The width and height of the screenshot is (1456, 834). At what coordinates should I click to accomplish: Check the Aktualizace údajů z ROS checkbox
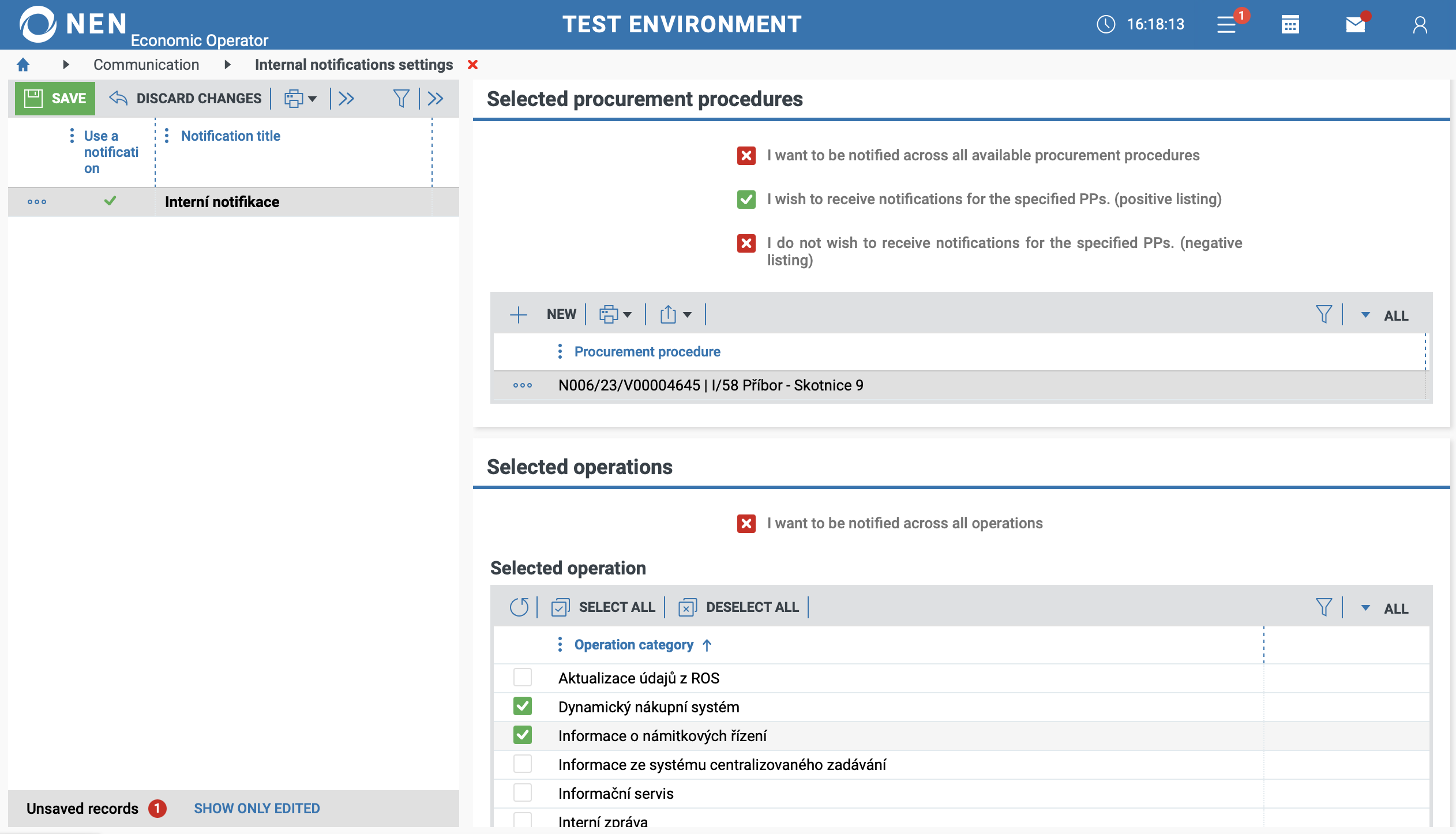523,677
